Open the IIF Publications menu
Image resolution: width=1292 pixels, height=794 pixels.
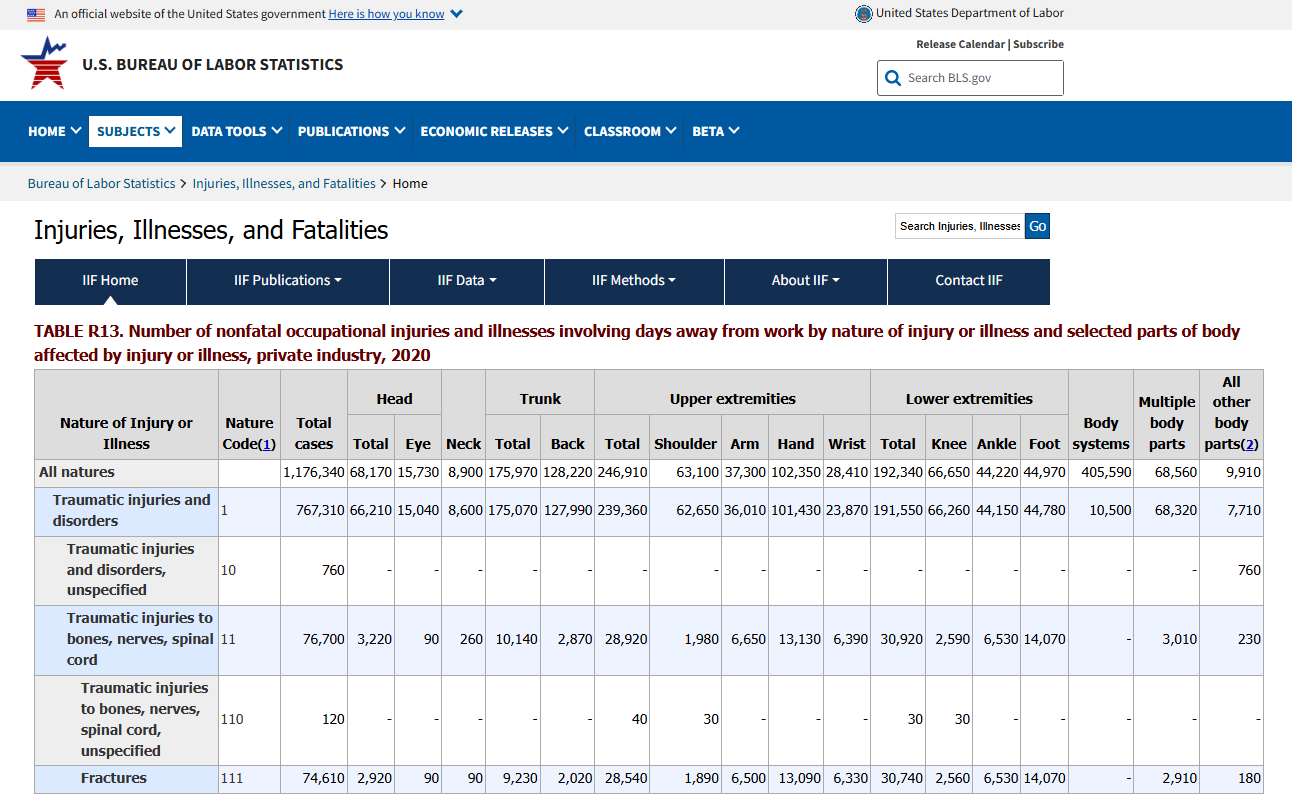(x=287, y=281)
